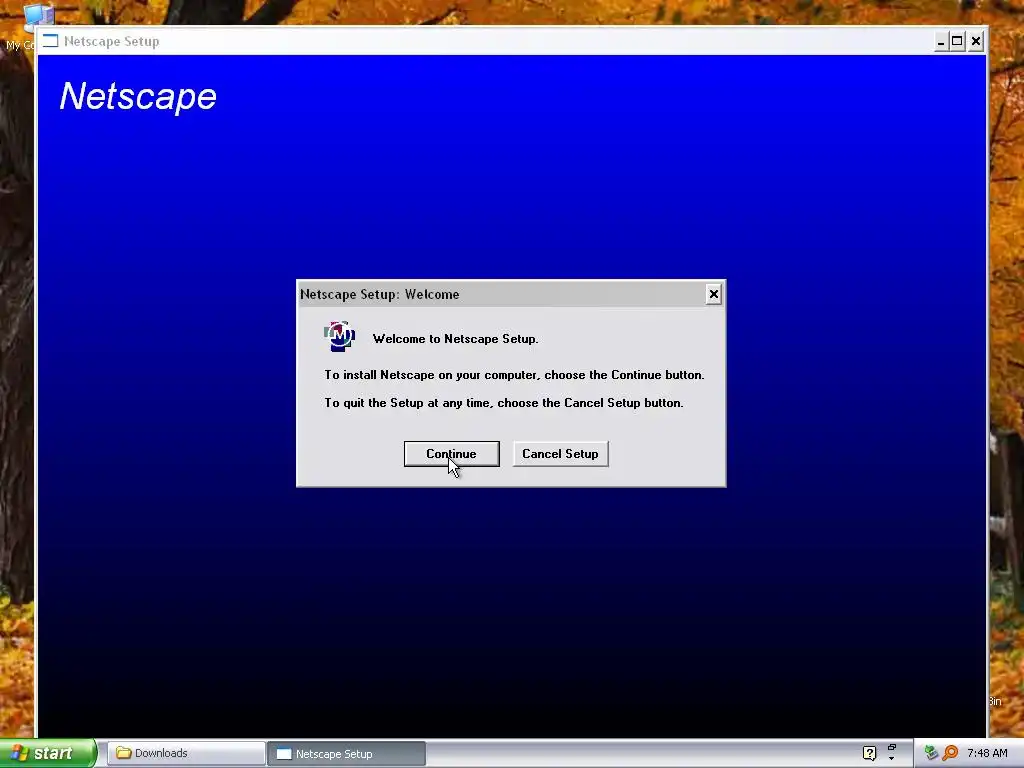Close the Netscape Setup: Welcome dialog
1024x768 pixels.
[x=713, y=295]
